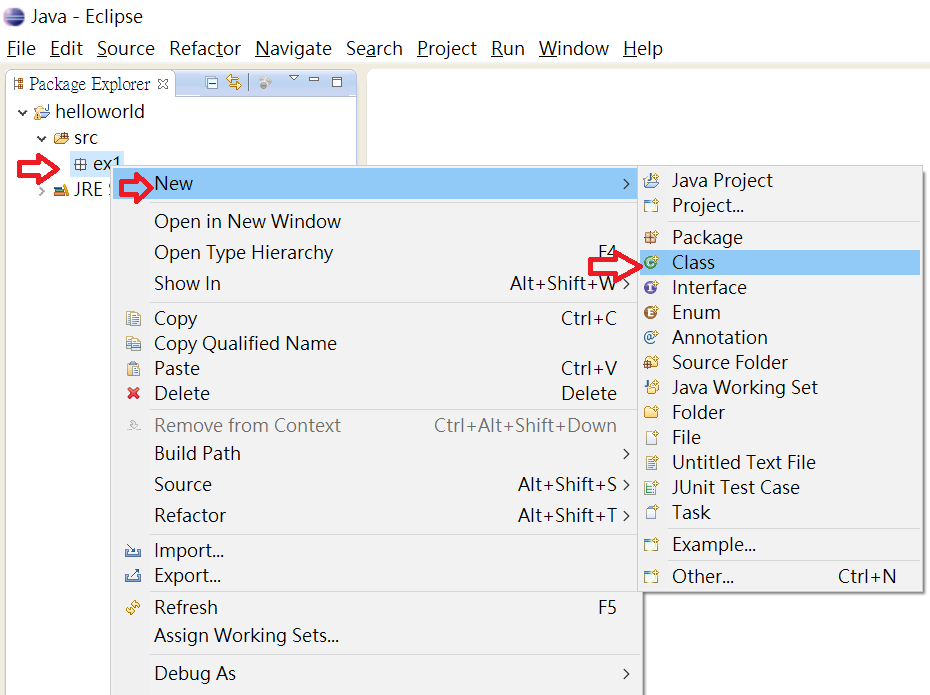
Task: Open the Search menu
Action: tap(374, 49)
